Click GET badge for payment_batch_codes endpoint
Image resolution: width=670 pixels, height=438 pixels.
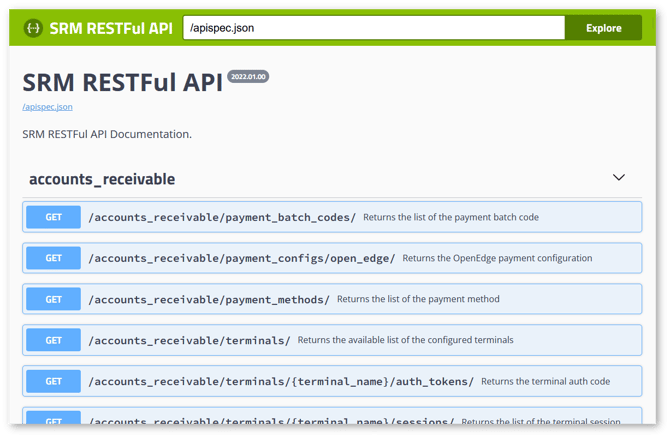click(53, 217)
